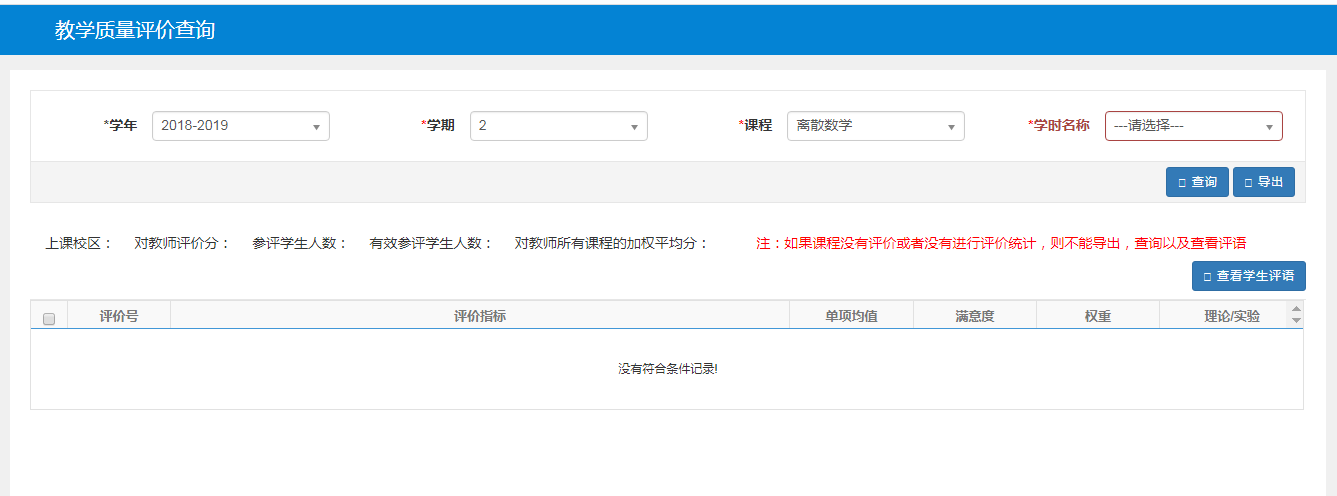The image size is (1337, 496).
Task: Click the 导出 export button
Action: [1263, 182]
